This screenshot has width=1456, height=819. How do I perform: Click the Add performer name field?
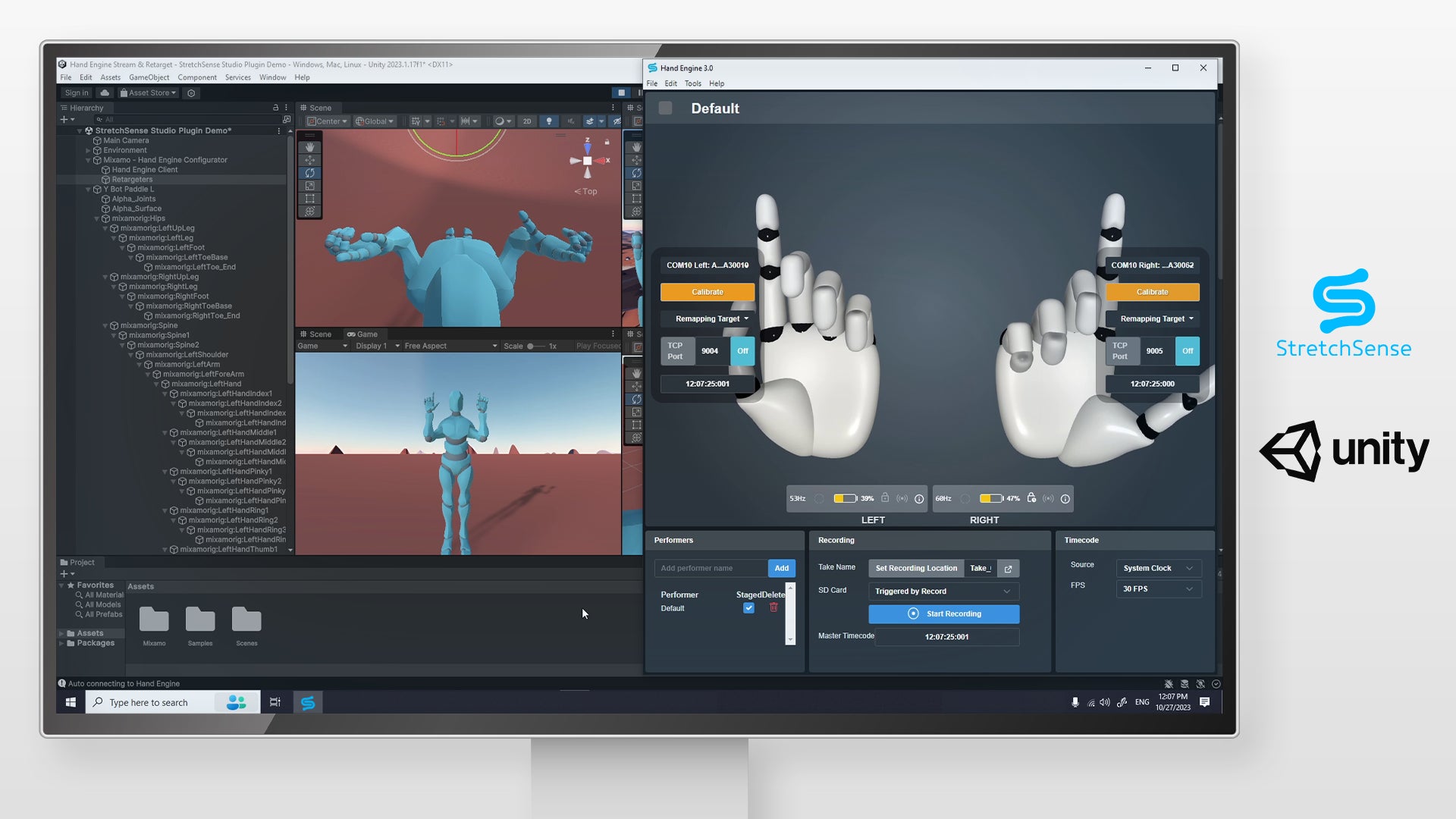711,569
